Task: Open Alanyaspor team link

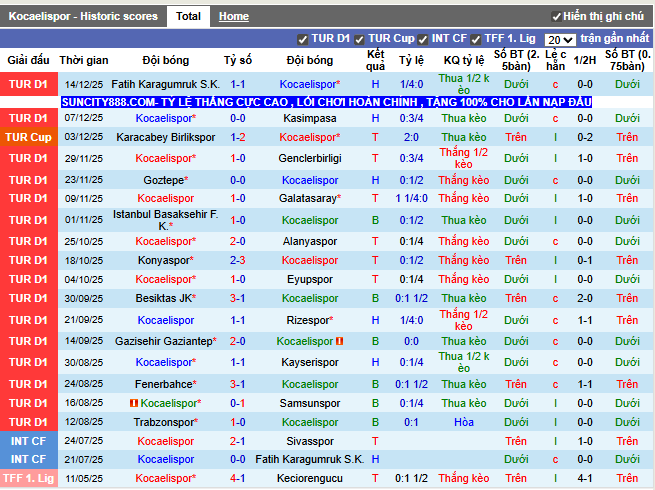Action: (x=310, y=241)
